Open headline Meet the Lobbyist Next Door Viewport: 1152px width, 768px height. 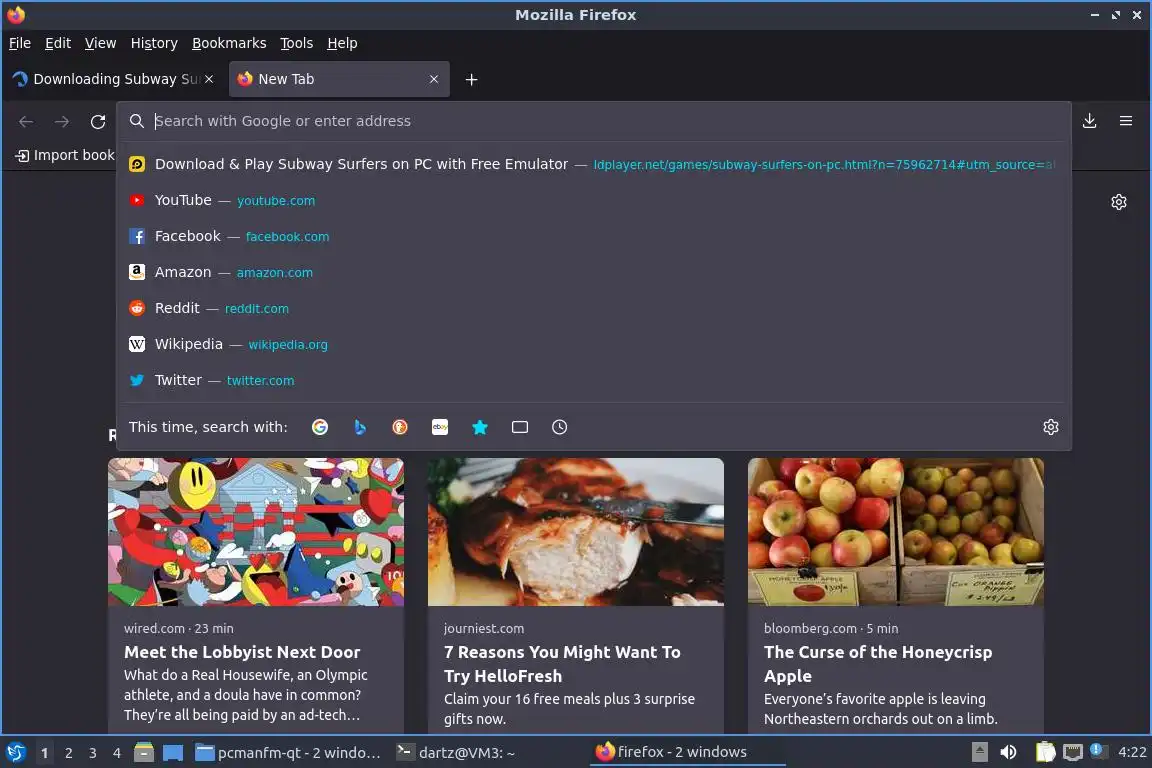point(242,652)
